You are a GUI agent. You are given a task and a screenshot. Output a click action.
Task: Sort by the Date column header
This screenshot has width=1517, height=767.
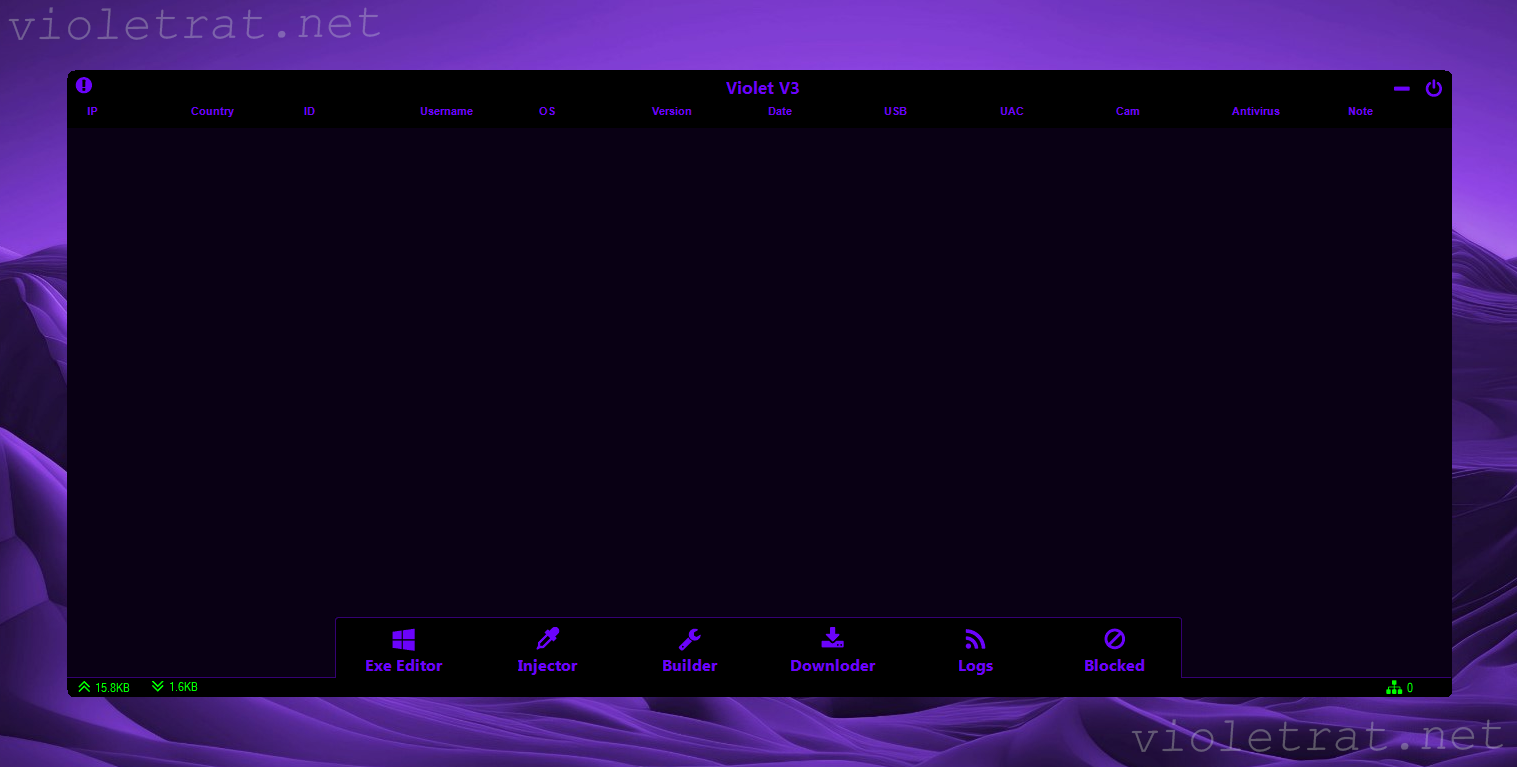pyautogui.click(x=780, y=112)
